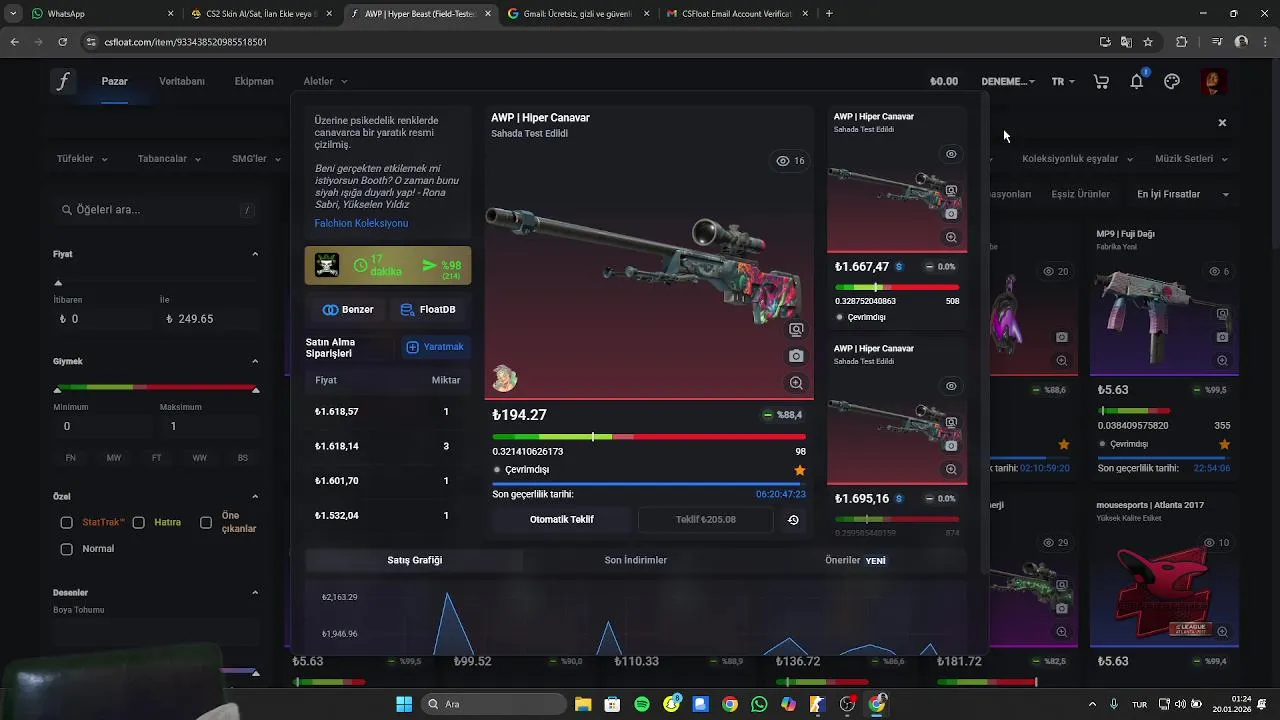Toggle the favorite star on the MP9 Fuji Dağı card
The width and height of the screenshot is (1280, 720).
1224,444
